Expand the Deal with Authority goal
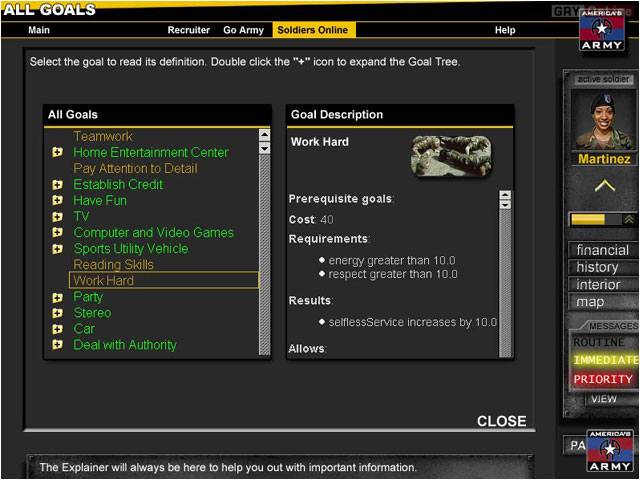 [x=58, y=345]
